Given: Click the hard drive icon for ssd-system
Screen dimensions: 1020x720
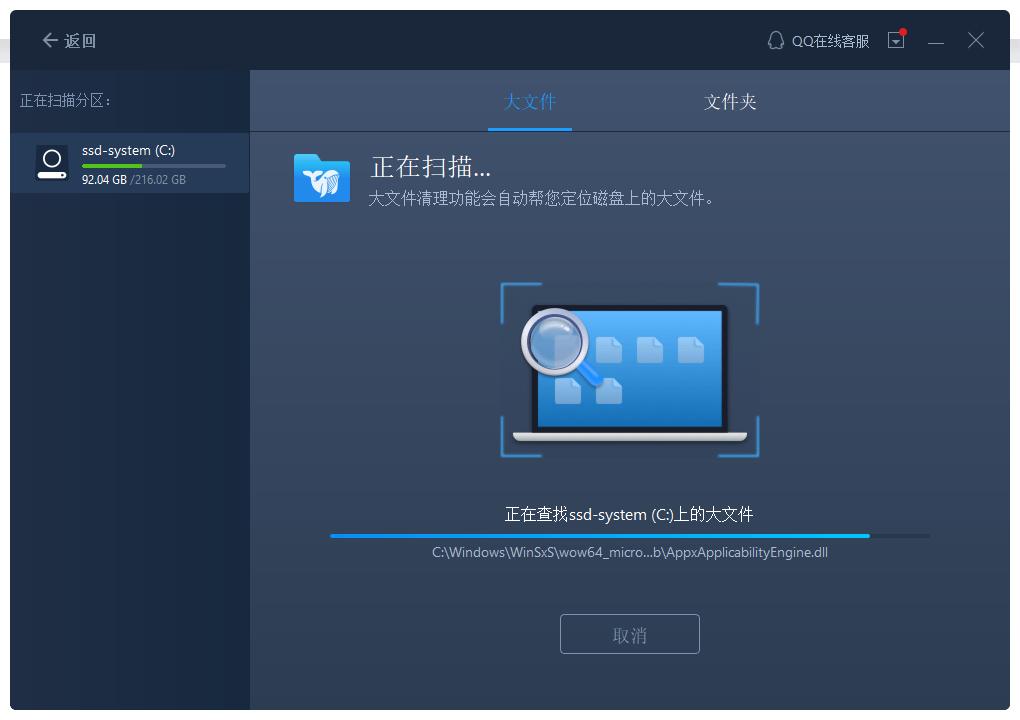Looking at the screenshot, I should pos(51,163).
